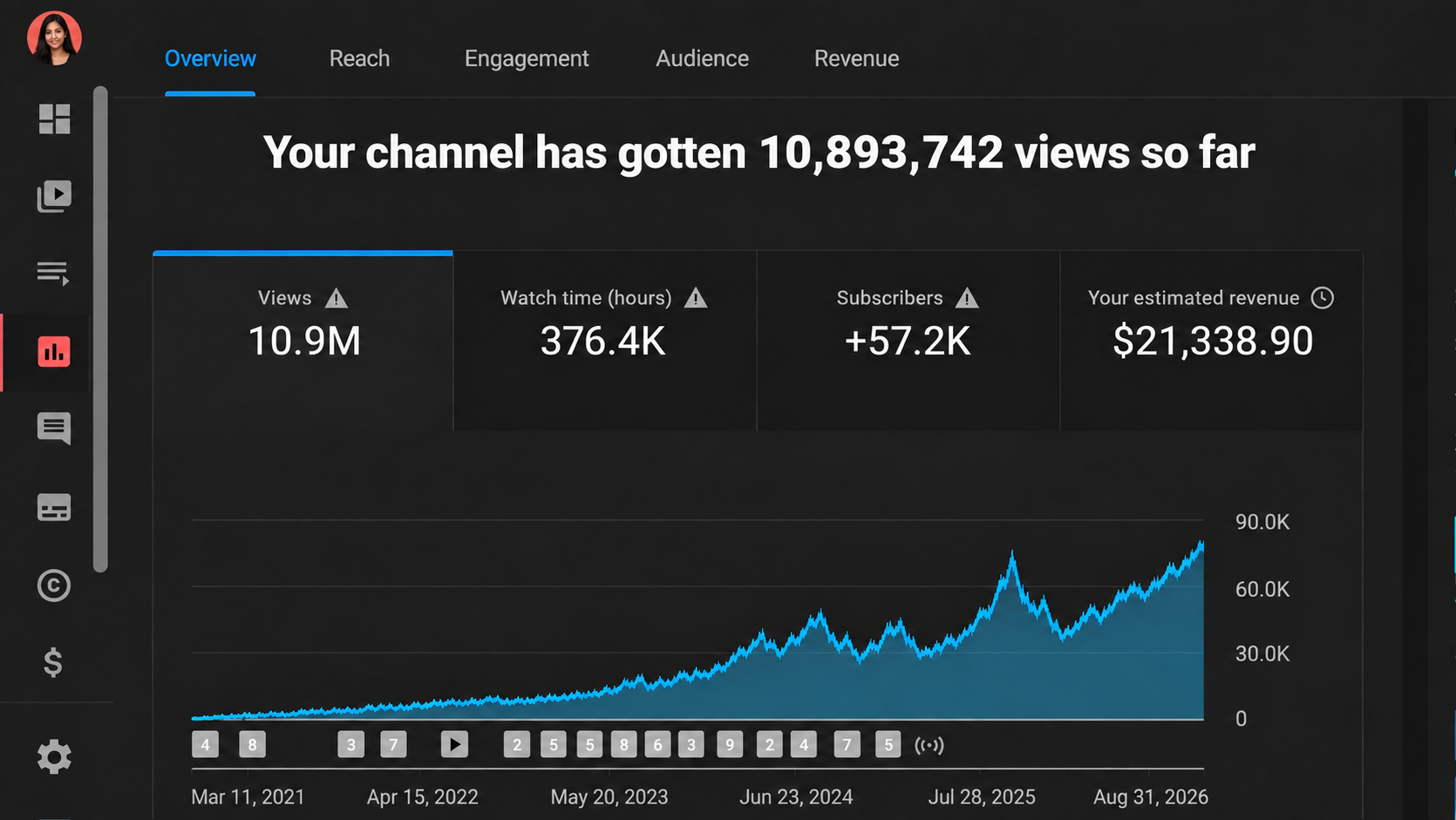Click the clock icon beside estimated revenue
The image size is (1456, 820).
click(x=1323, y=298)
